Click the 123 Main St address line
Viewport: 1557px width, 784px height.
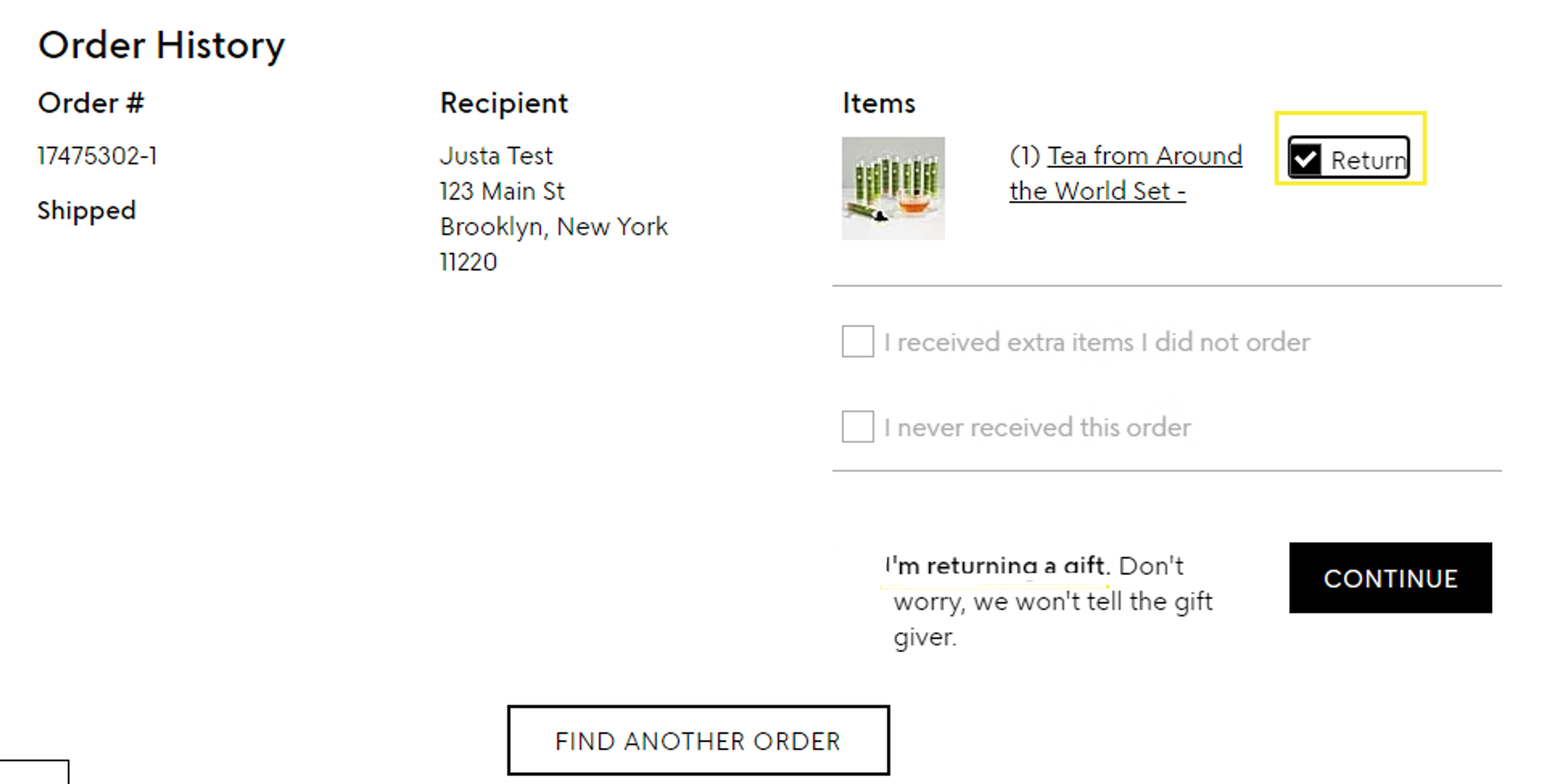point(502,191)
